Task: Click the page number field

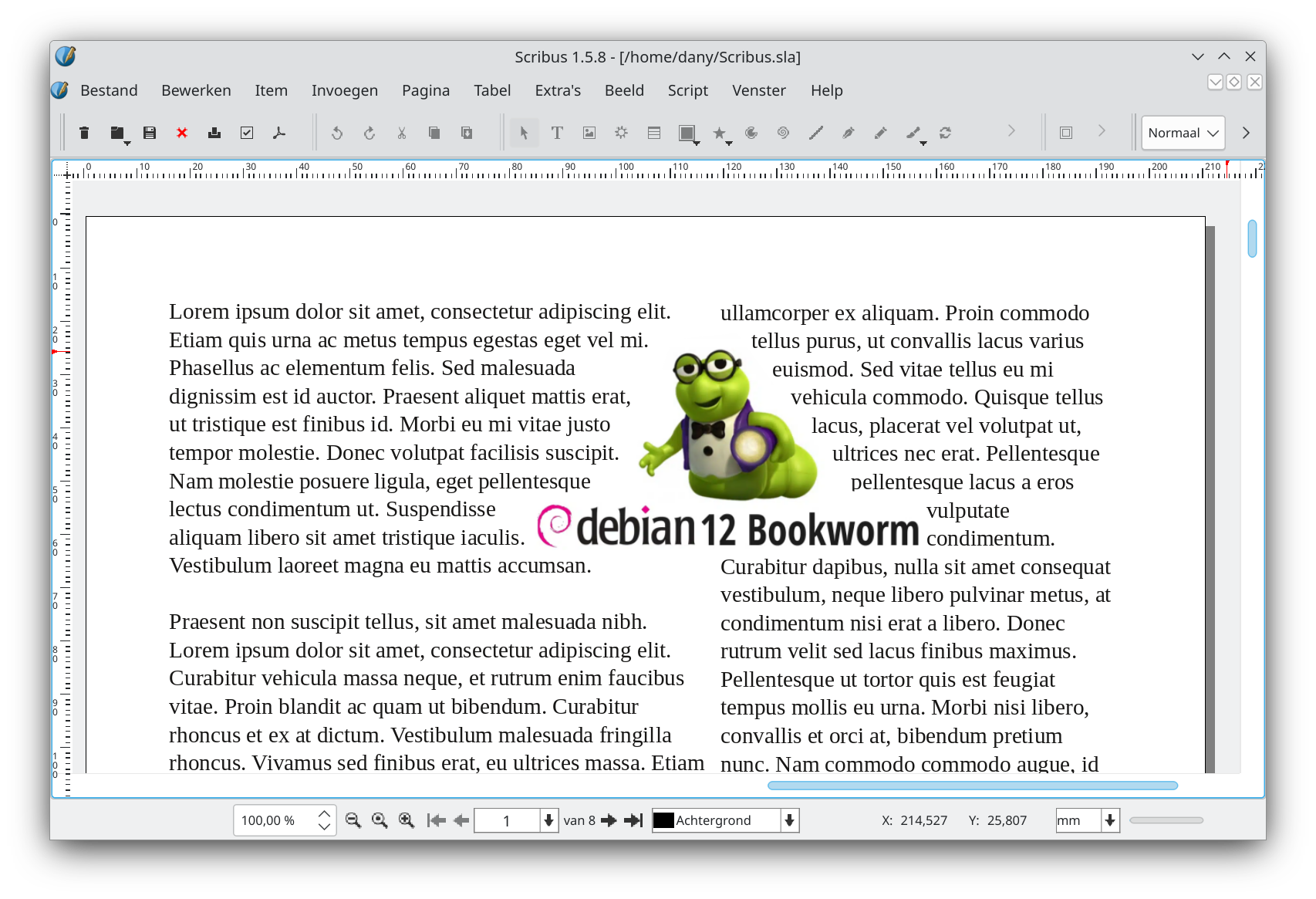Action: [x=507, y=820]
